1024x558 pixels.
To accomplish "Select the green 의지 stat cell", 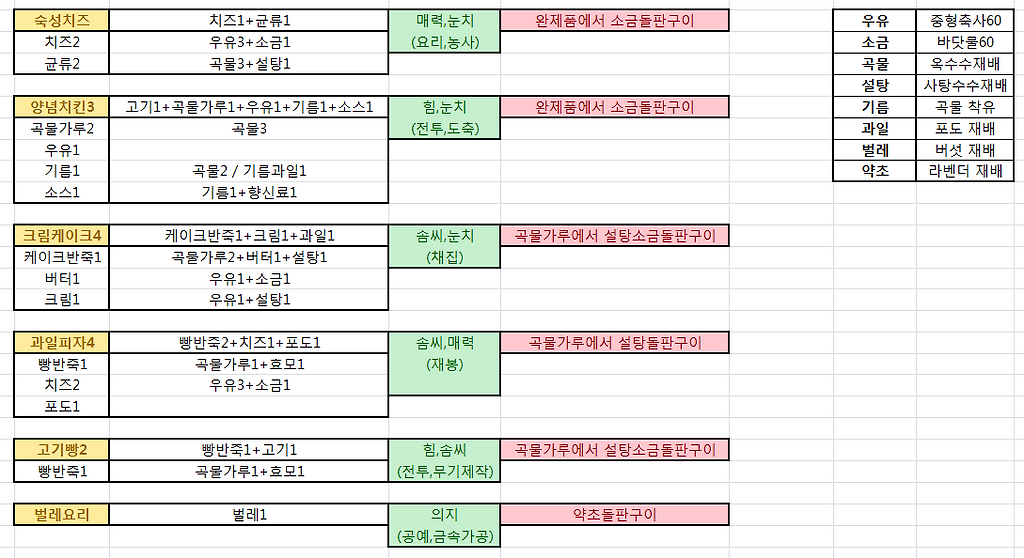I will click(x=445, y=515).
